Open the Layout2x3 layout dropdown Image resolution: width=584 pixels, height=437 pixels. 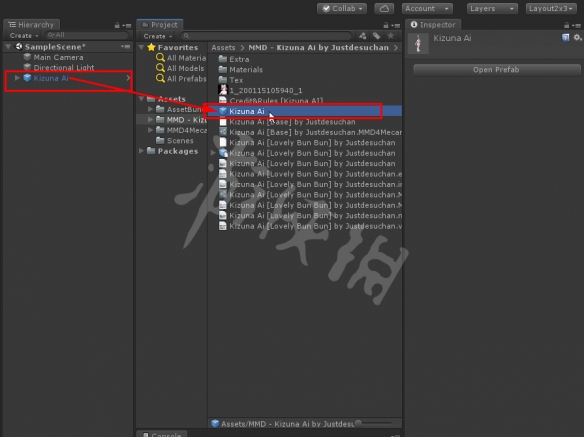coord(550,9)
